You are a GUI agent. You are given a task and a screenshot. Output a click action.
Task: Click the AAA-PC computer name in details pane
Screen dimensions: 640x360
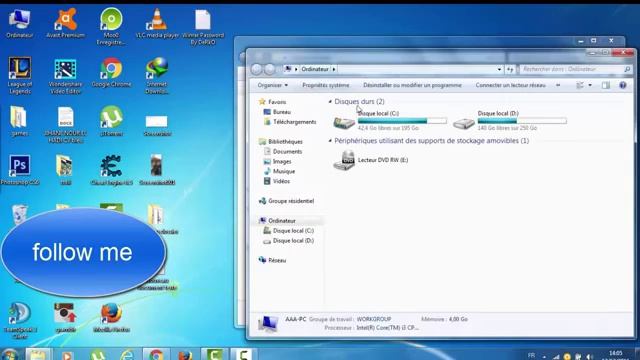coord(296,319)
